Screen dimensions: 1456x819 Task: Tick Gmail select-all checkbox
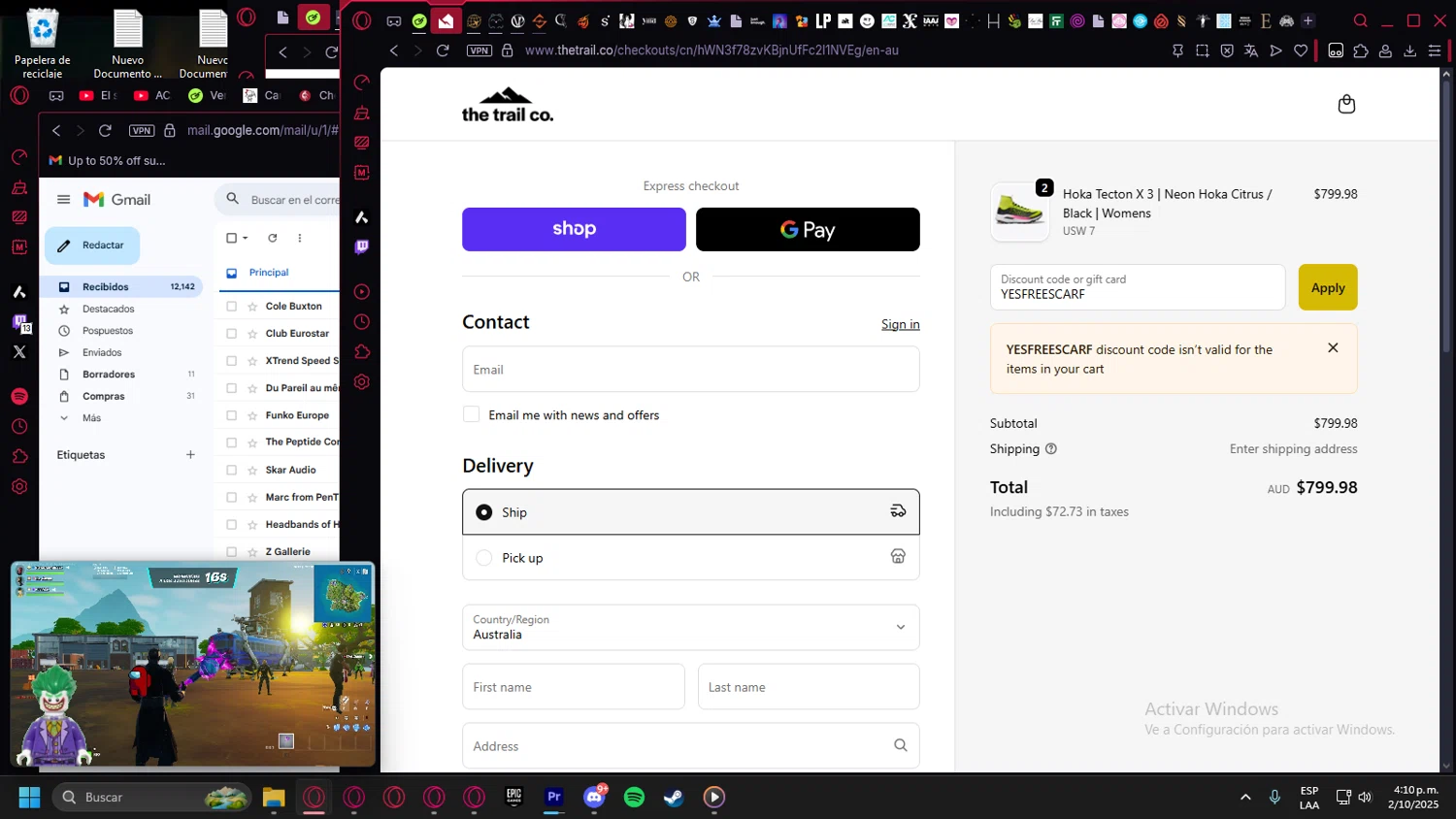click(x=231, y=238)
